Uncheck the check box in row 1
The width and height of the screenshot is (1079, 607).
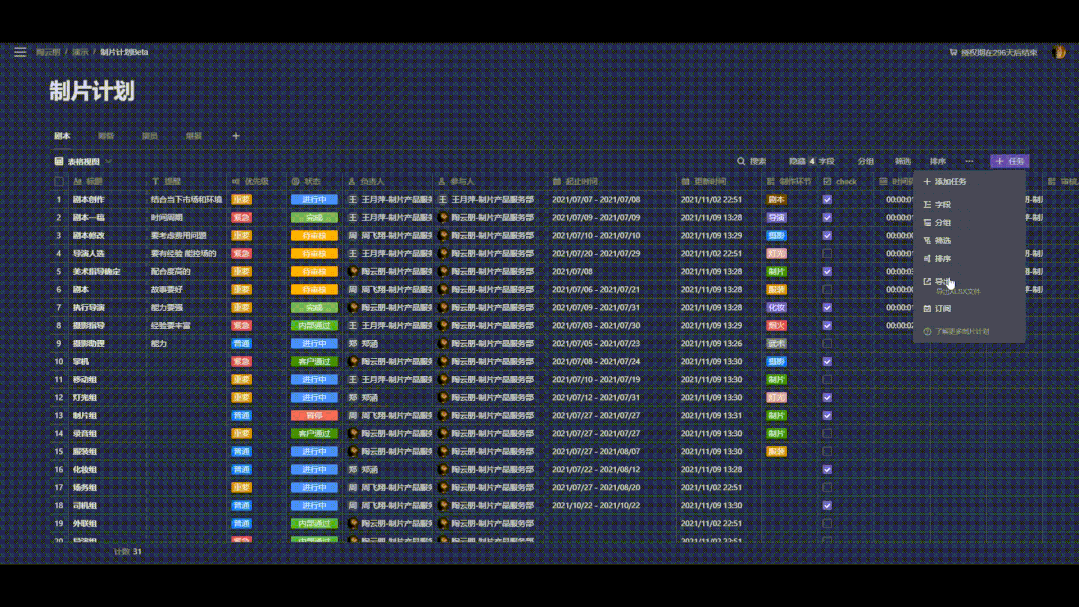pyautogui.click(x=827, y=200)
